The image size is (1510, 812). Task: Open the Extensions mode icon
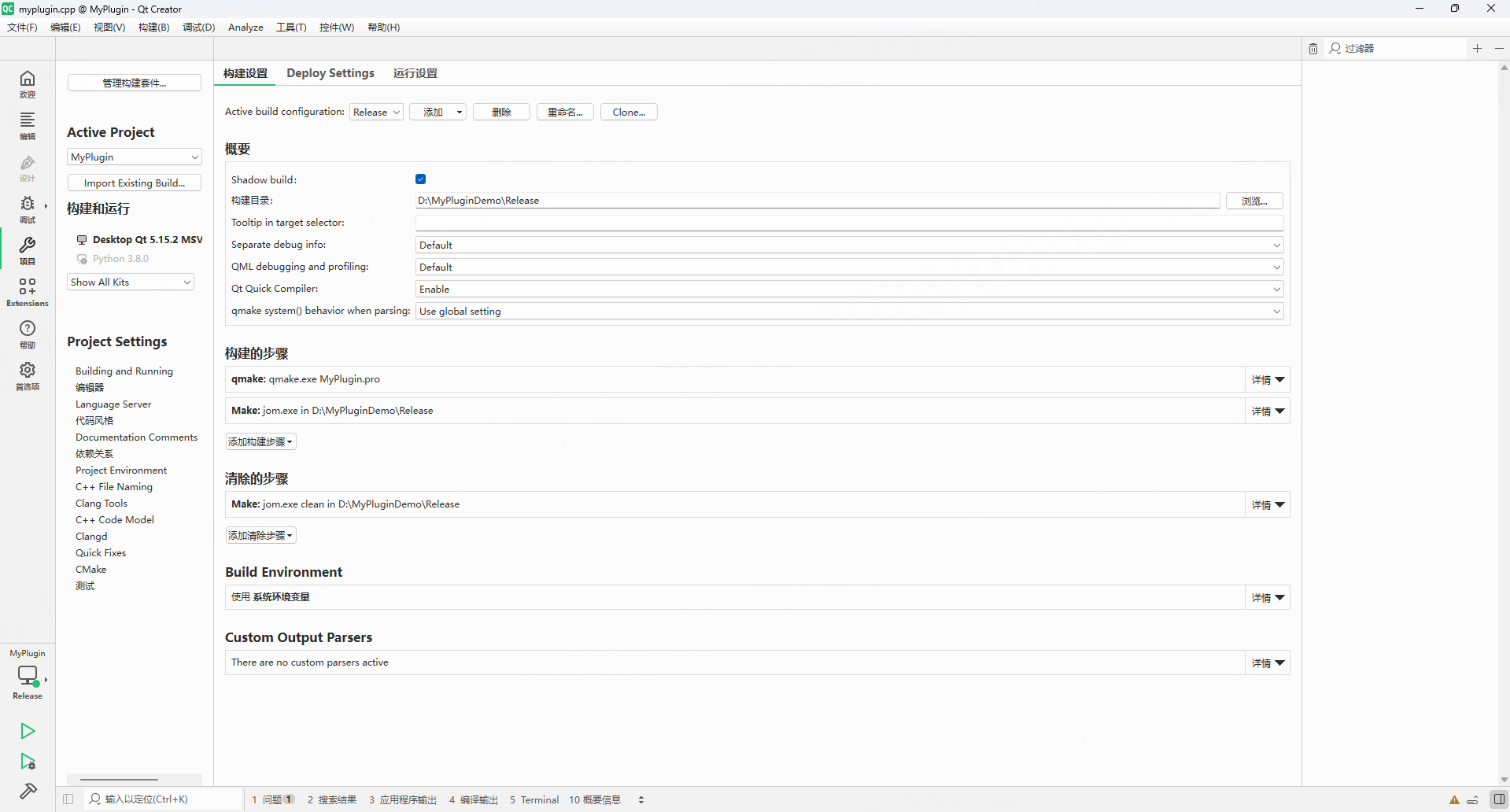click(x=28, y=292)
